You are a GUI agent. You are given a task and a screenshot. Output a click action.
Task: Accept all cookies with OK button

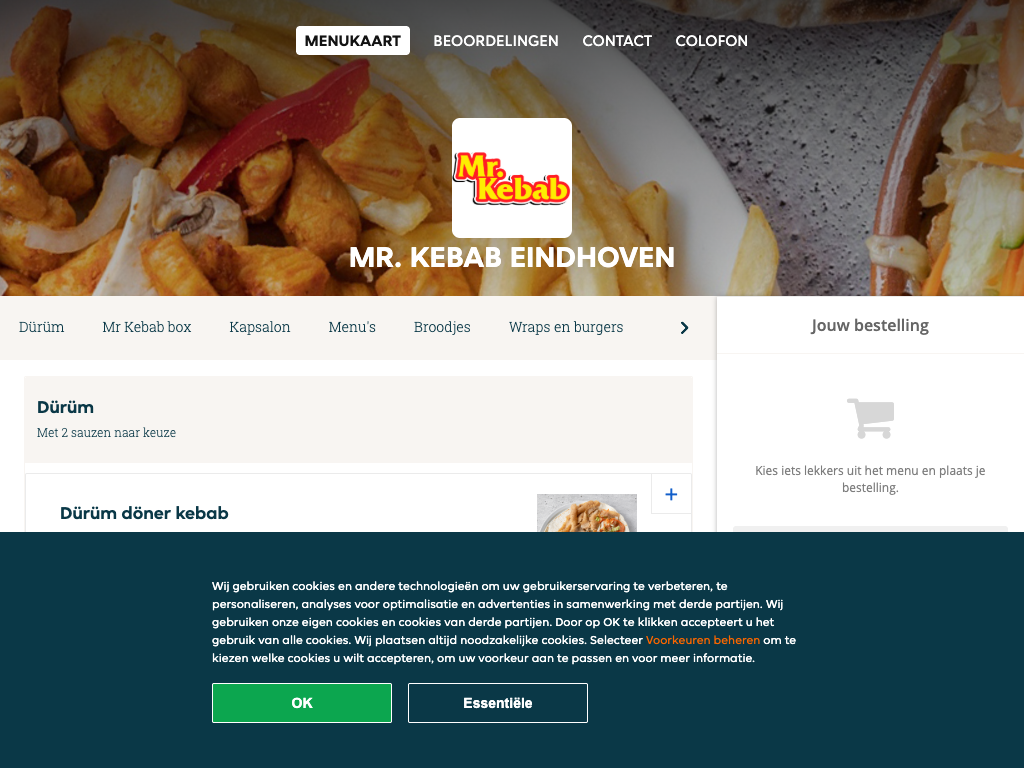302,703
